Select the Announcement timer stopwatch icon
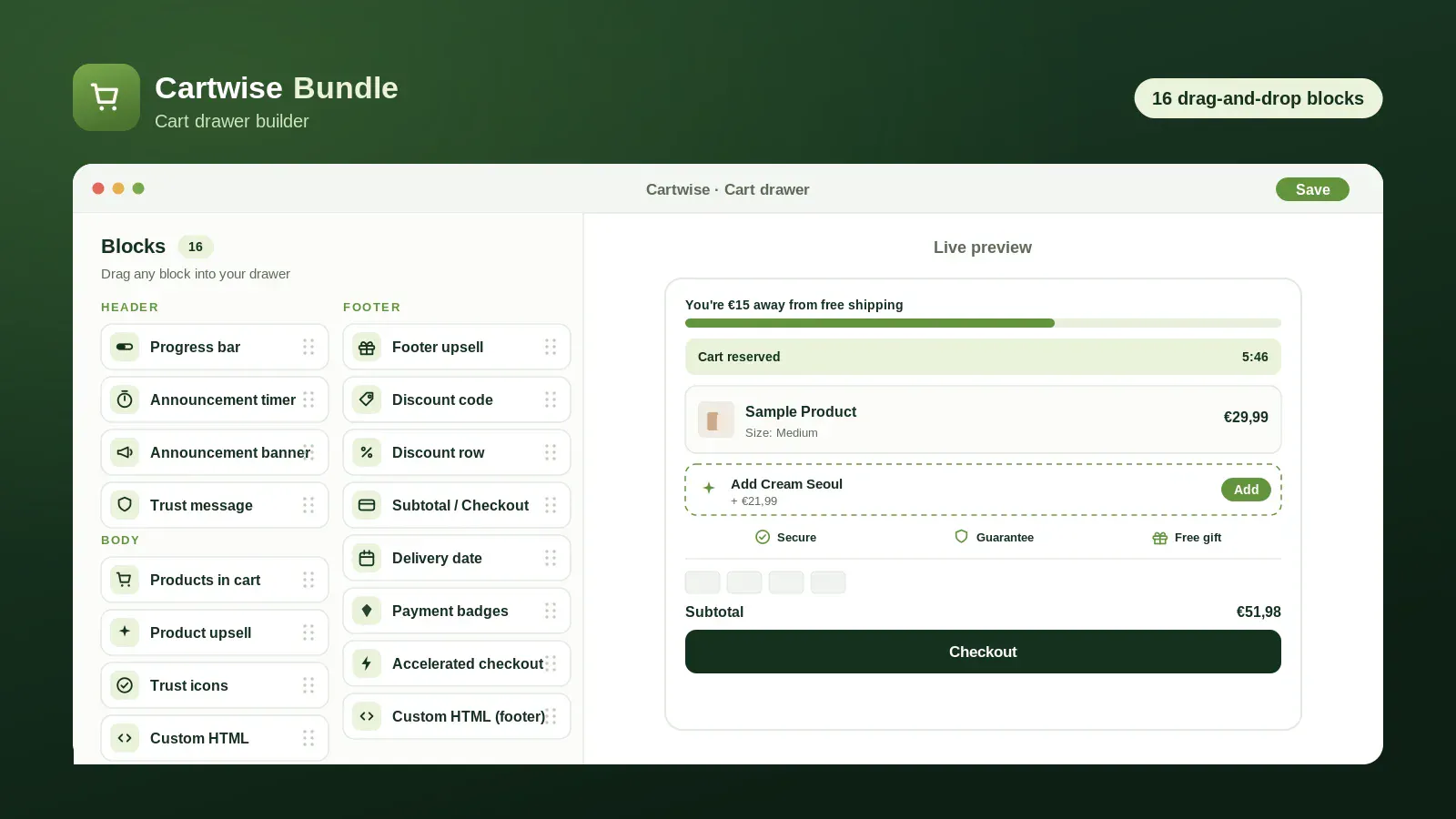The image size is (1456, 819). 125,399
